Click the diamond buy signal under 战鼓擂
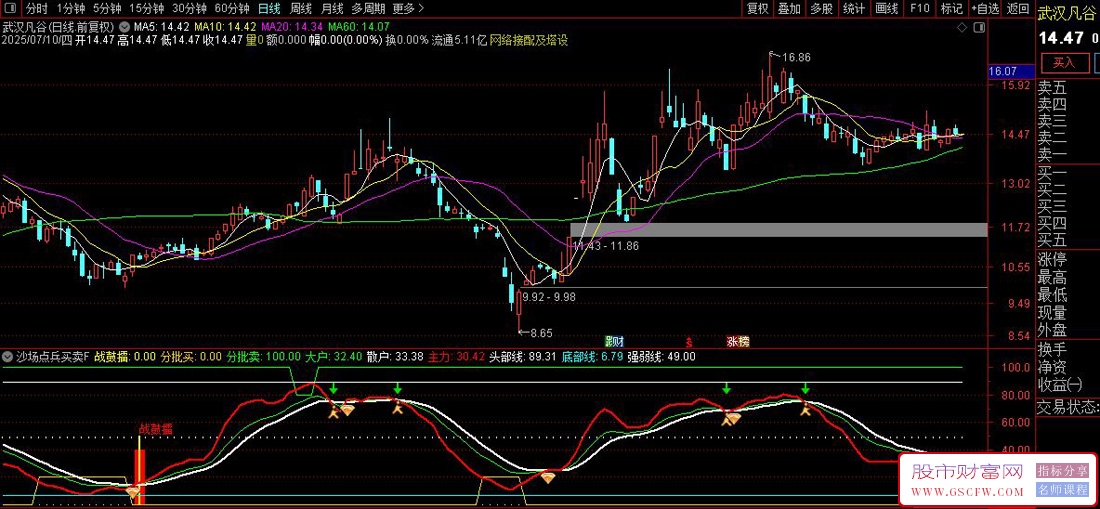Screen dimensions: 1100x509 133,494
